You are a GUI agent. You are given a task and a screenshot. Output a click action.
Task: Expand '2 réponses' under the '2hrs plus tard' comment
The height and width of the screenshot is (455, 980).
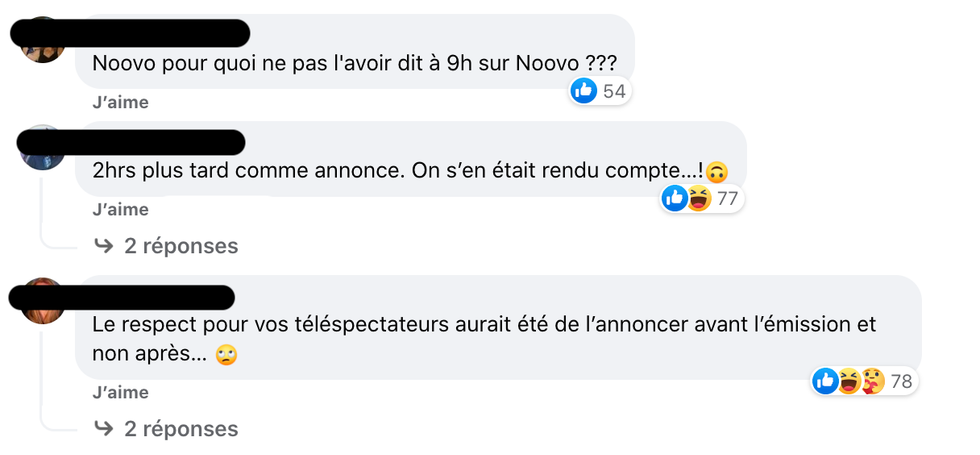pos(180,245)
